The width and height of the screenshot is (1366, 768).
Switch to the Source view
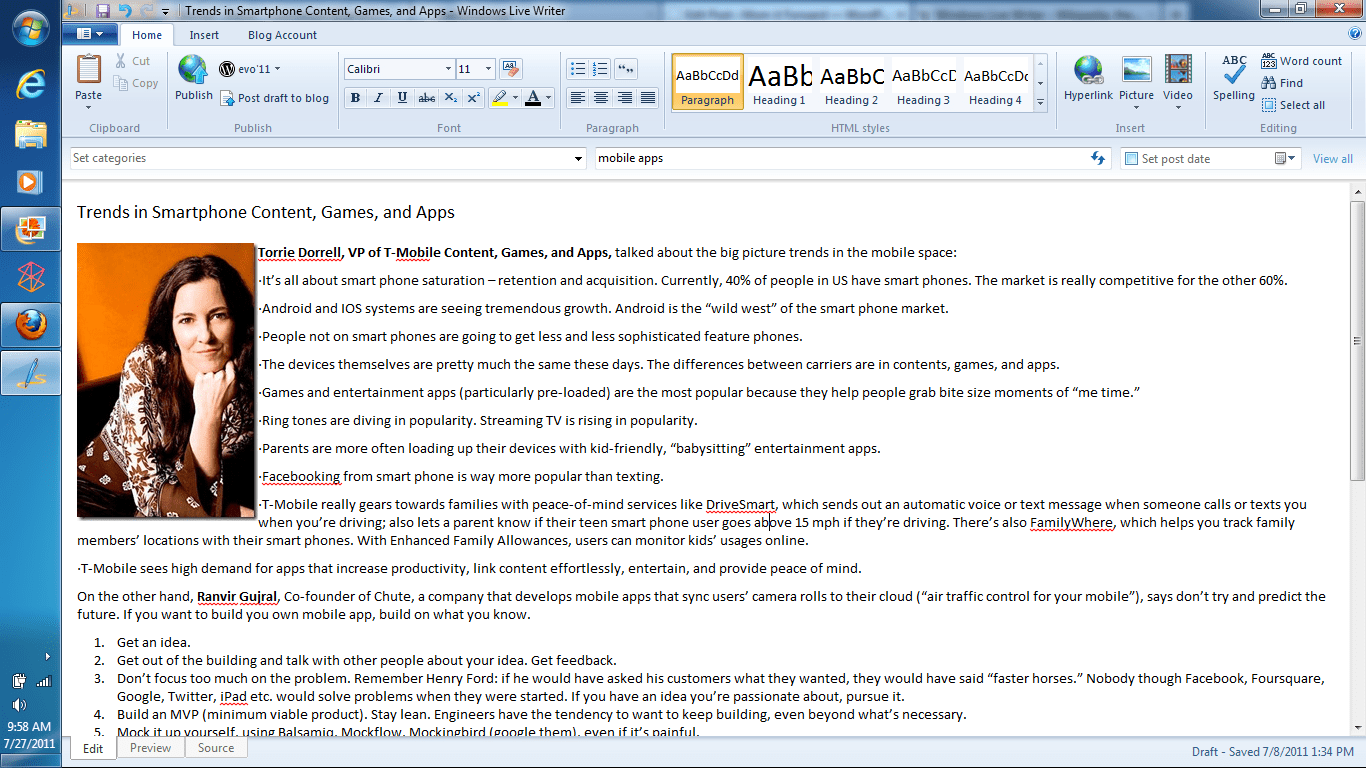tap(216, 747)
